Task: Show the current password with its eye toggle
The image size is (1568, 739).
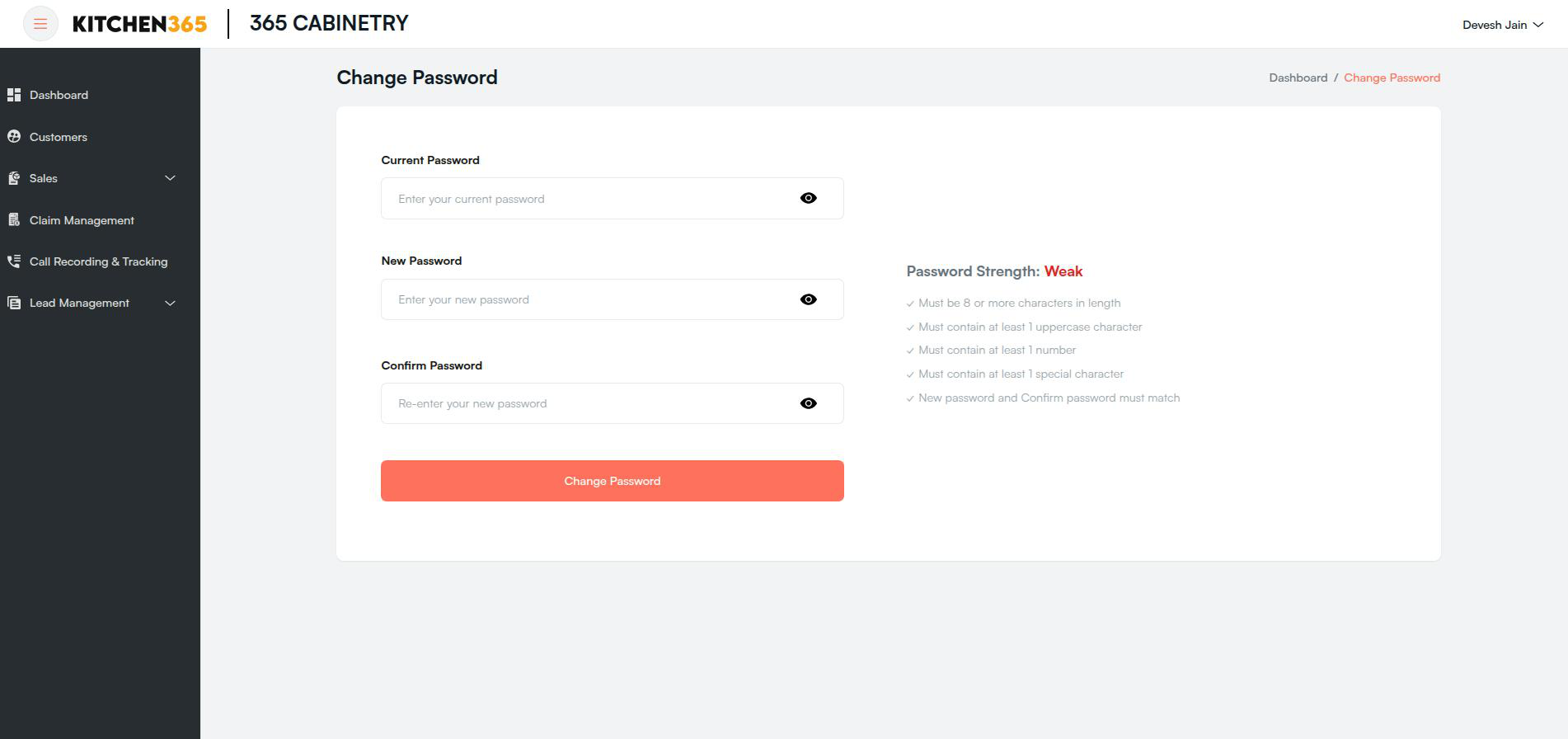Action: (808, 198)
